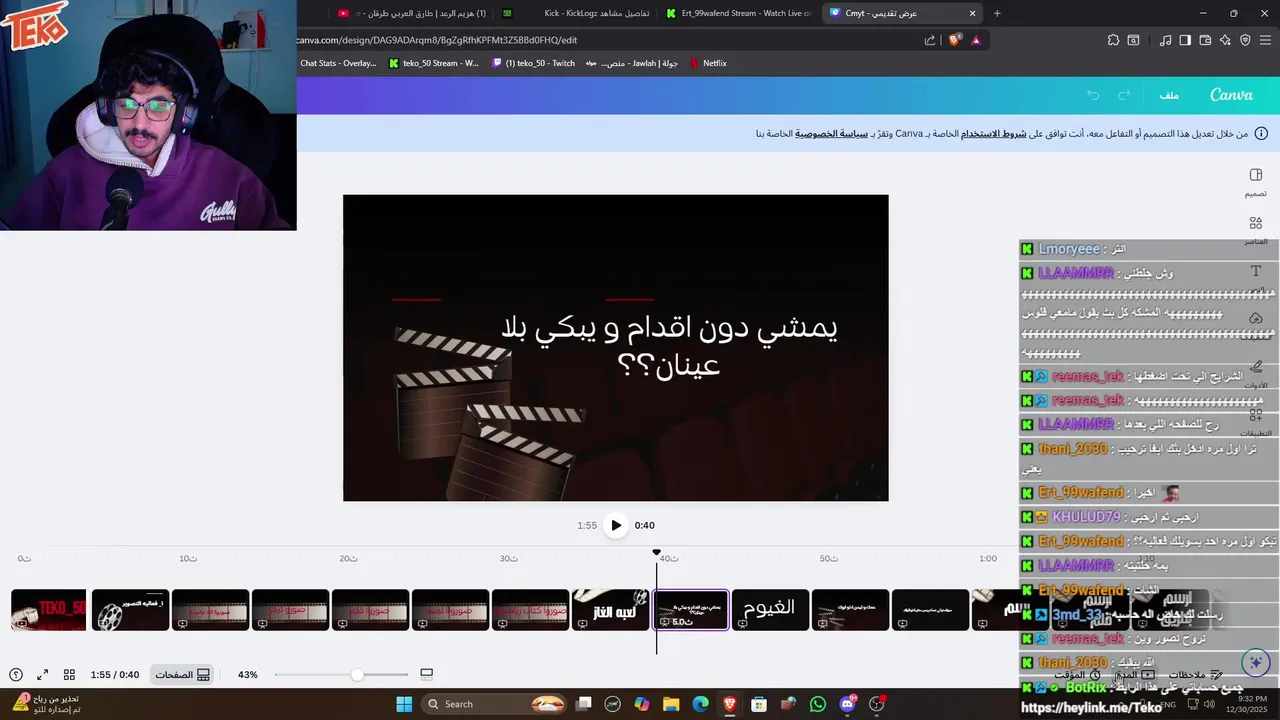Open Brave Shields lion icon in address bar

(954, 40)
